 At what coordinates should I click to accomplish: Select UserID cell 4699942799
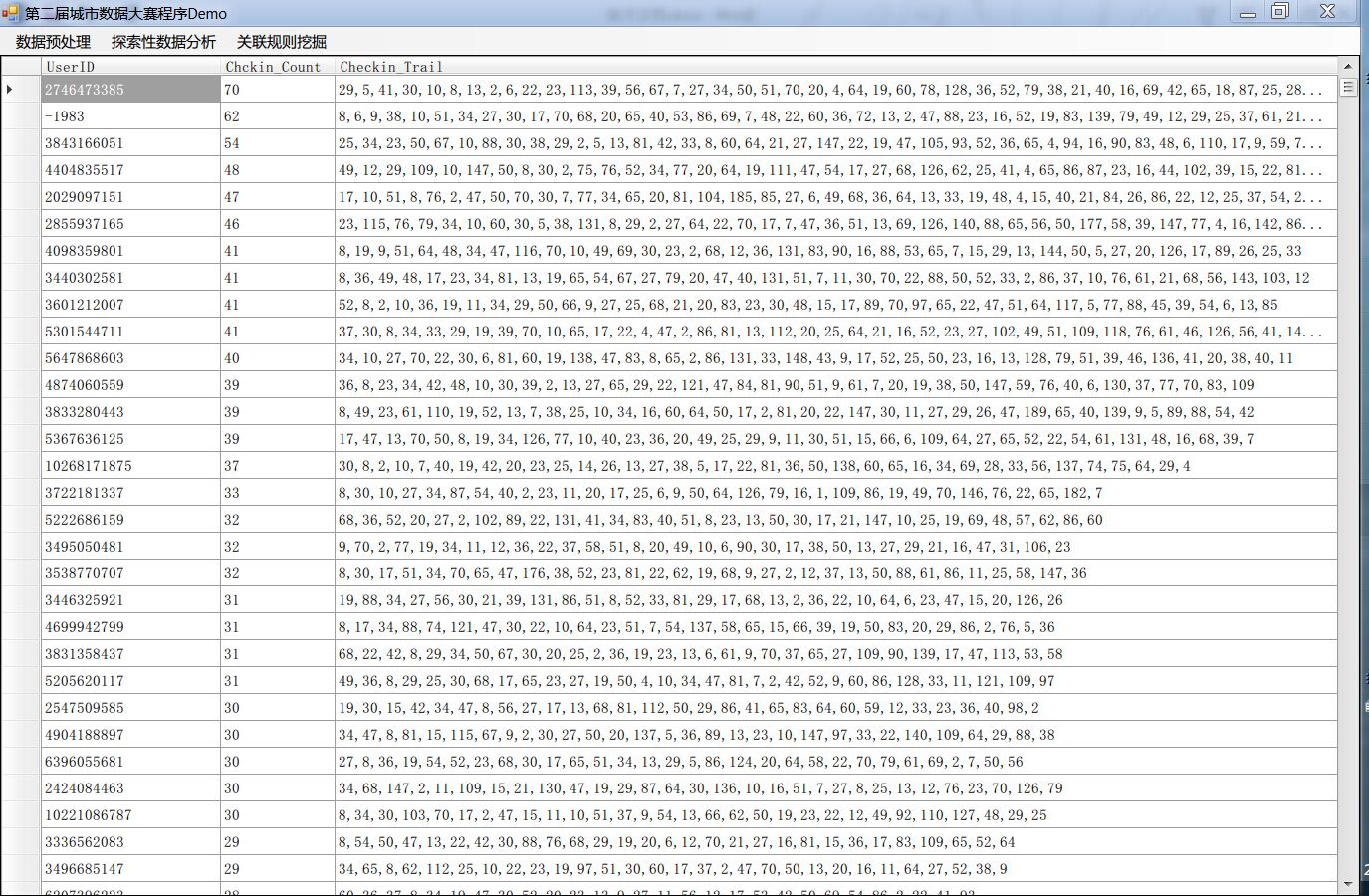click(x=130, y=627)
